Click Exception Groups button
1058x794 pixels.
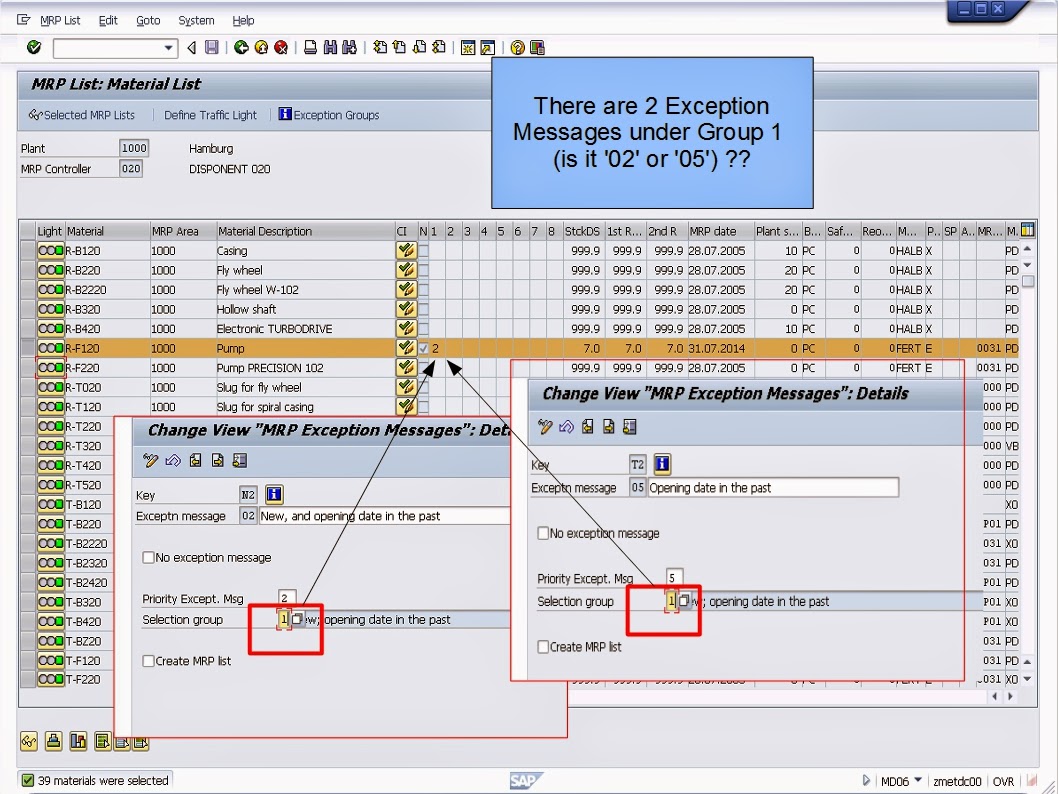(329, 115)
